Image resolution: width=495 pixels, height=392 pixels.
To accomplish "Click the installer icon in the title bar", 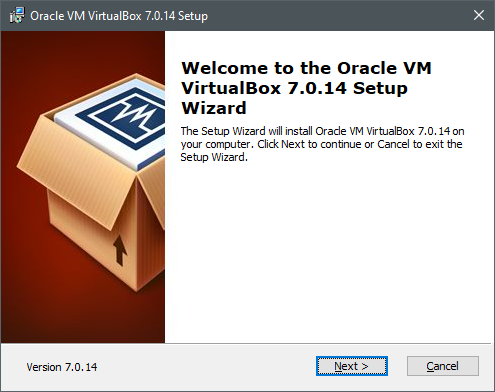I will pos(17,15).
